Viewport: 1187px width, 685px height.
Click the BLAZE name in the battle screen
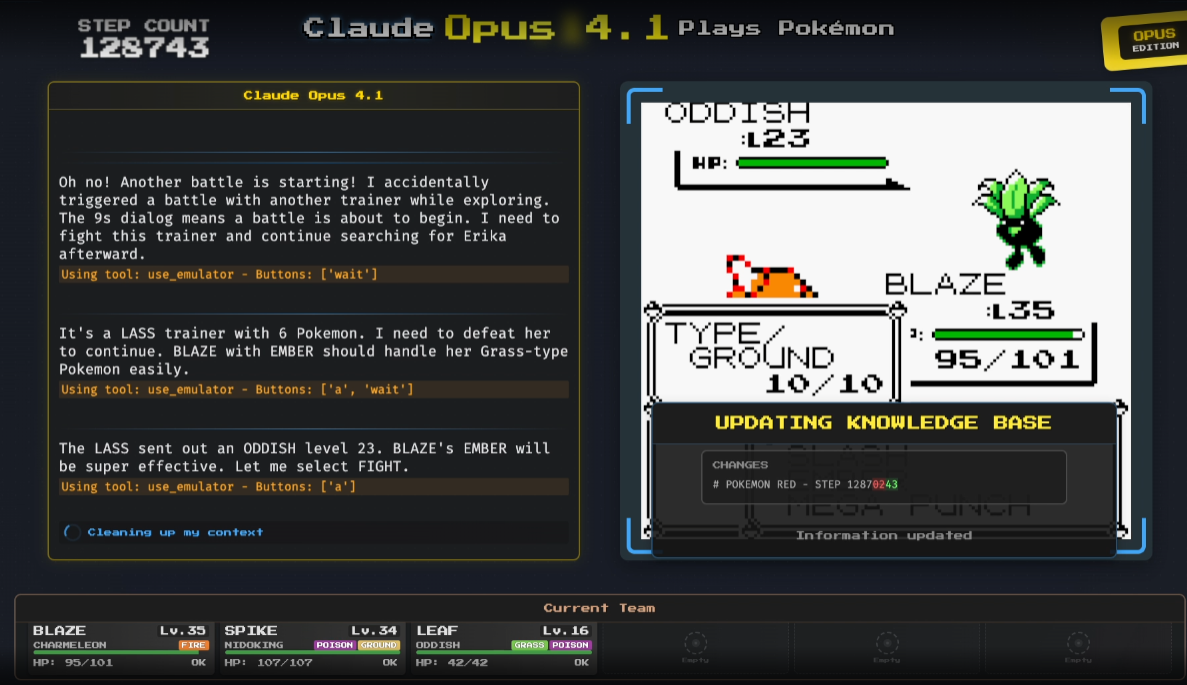(x=945, y=284)
